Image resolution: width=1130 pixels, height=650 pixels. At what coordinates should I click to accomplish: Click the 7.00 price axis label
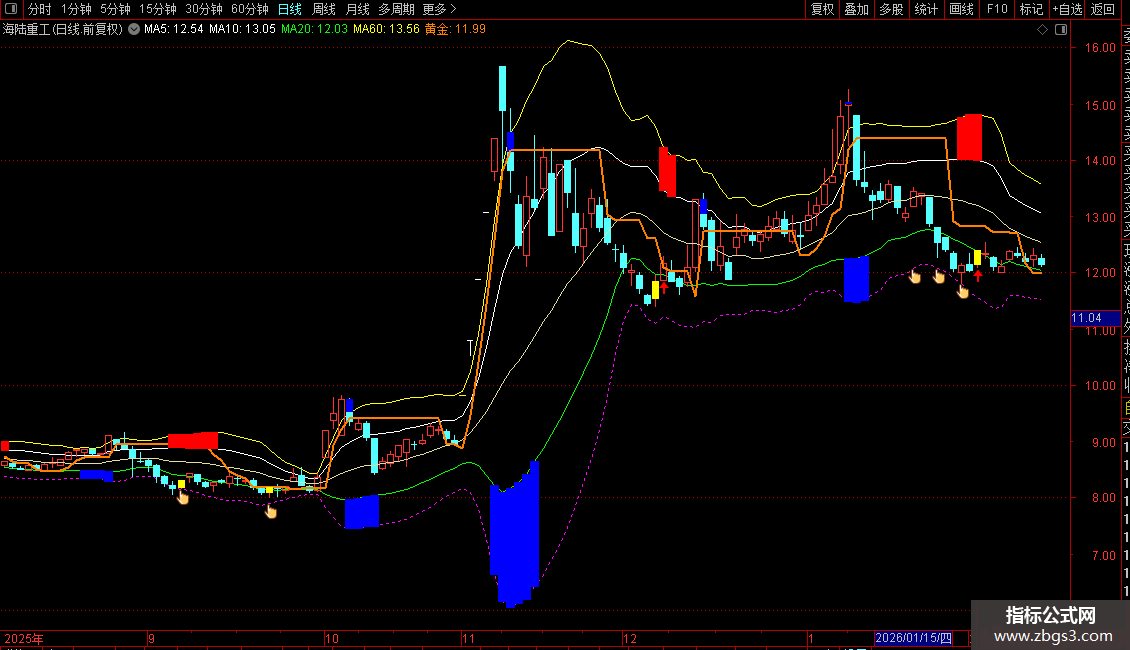[1103, 556]
